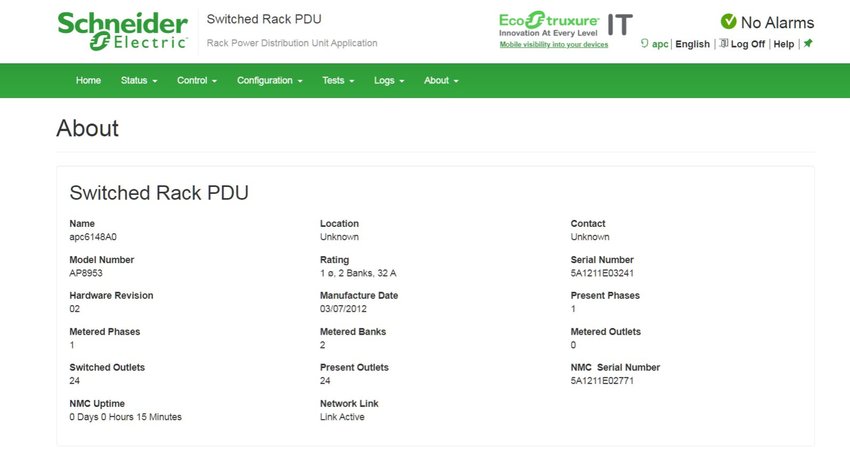This screenshot has width=850, height=458.
Task: Click the Log Off link
Action: click(748, 44)
